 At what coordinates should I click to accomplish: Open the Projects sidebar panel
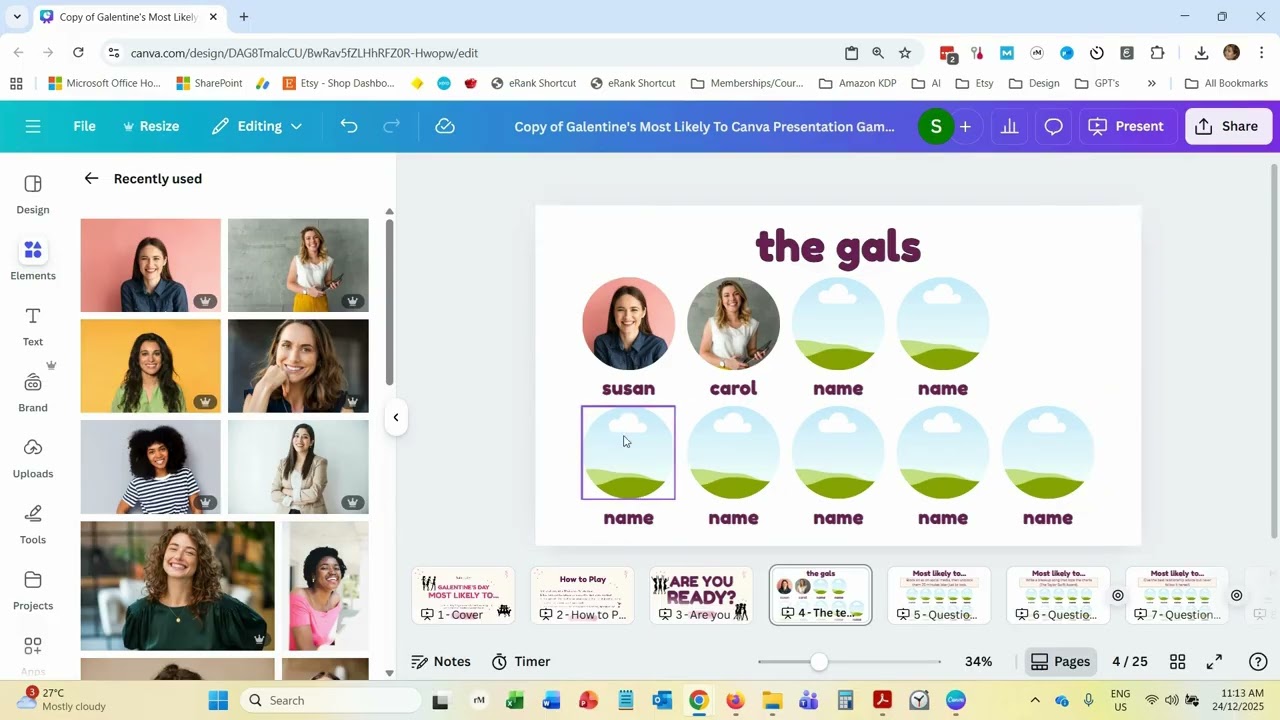pos(33,590)
